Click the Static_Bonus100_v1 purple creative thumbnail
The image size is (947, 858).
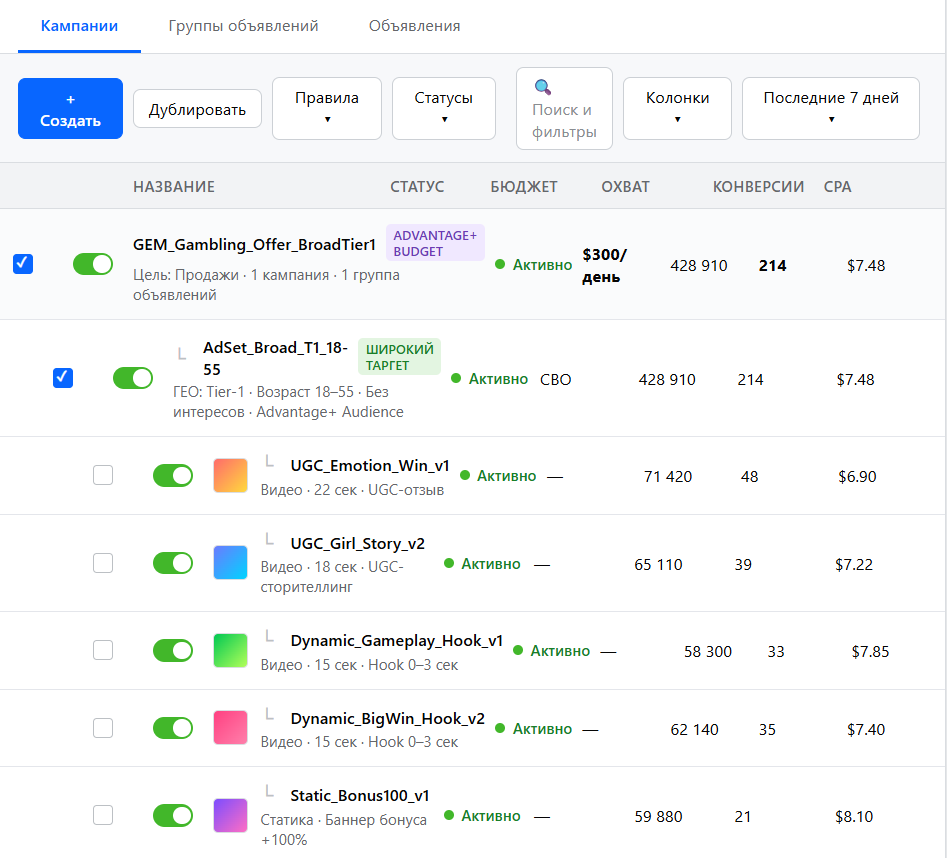tap(230, 816)
